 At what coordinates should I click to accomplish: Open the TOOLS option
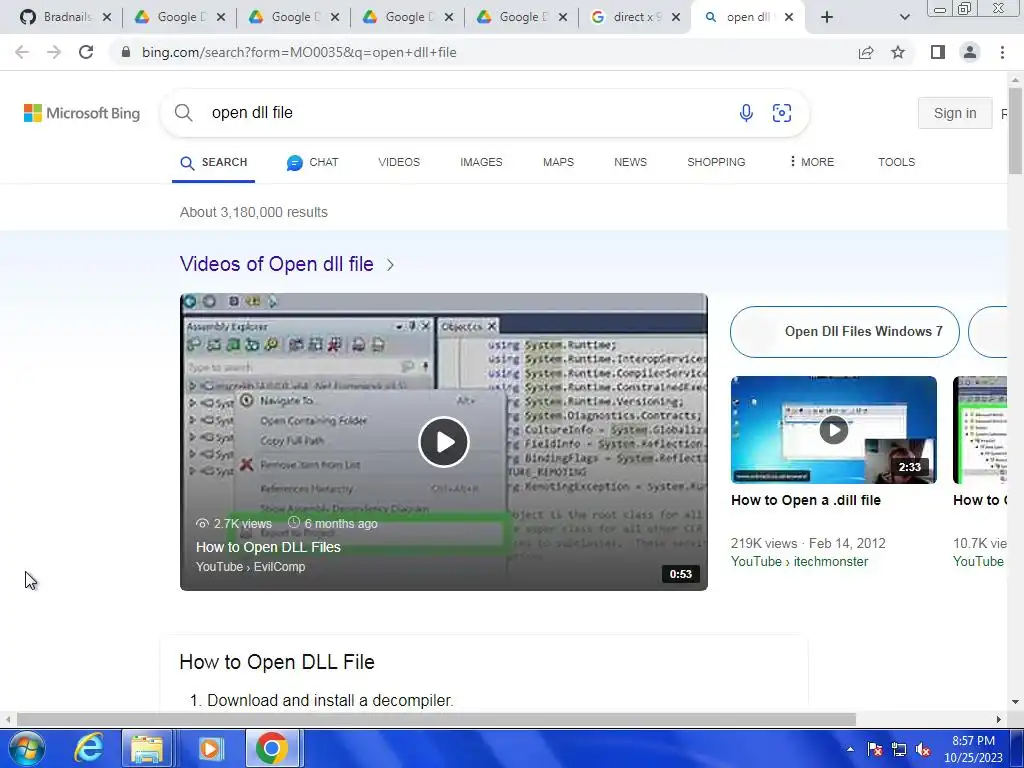[896, 162]
